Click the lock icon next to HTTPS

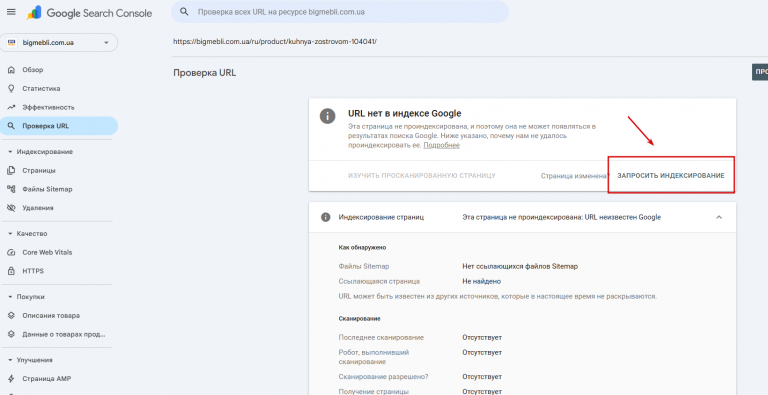click(12, 271)
